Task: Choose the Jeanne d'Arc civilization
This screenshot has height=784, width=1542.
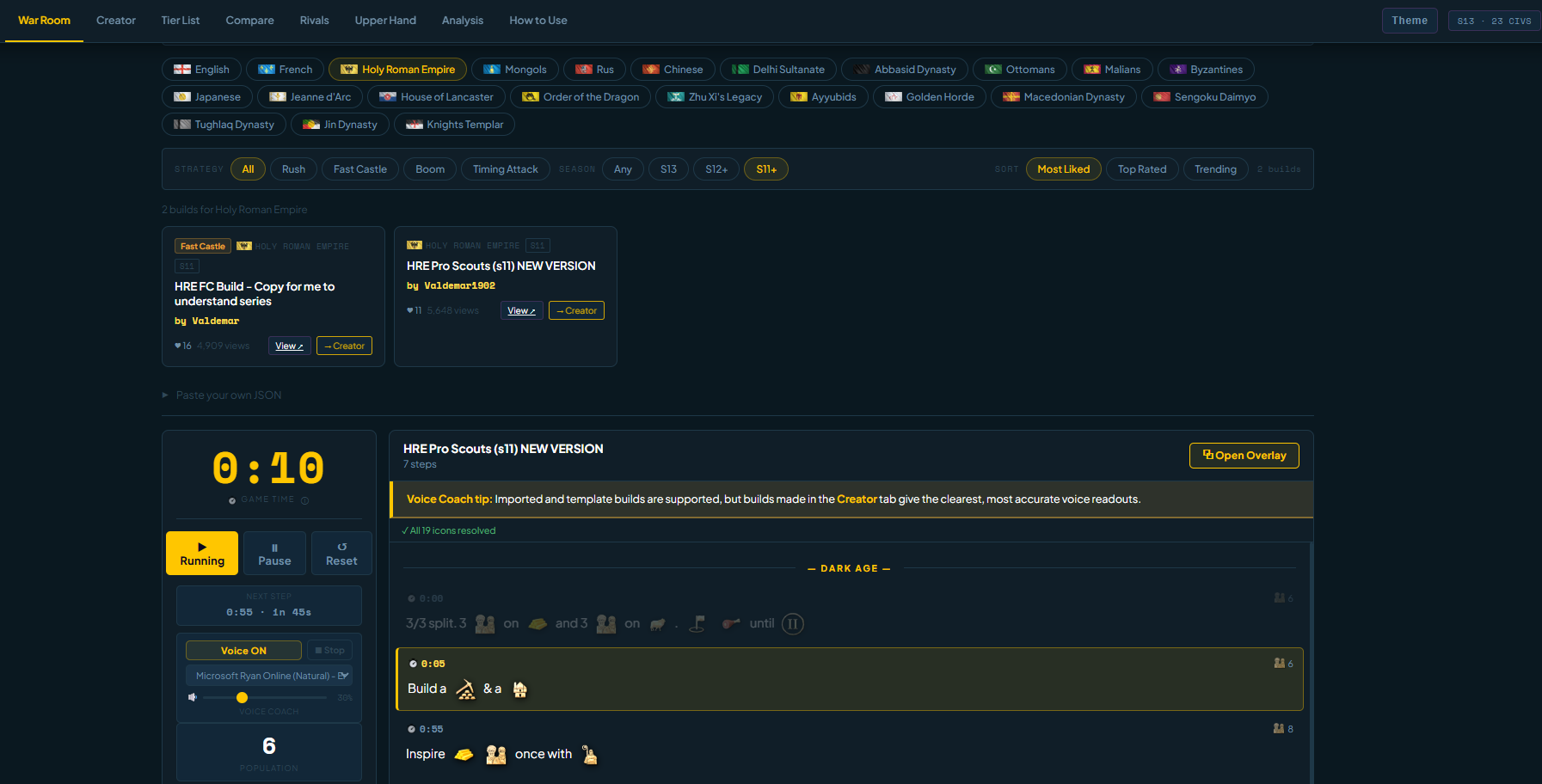Action: click(x=310, y=97)
